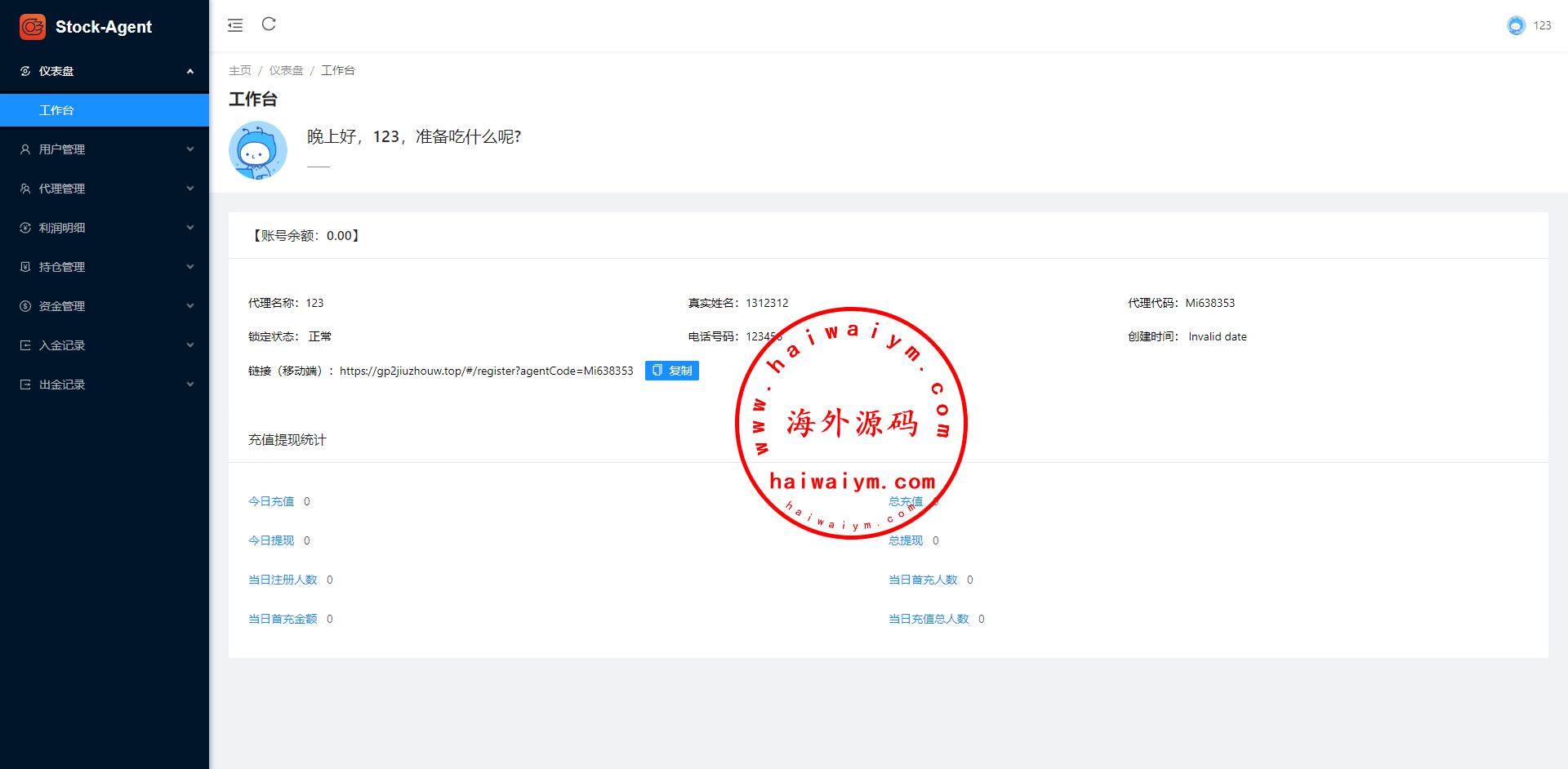Click the Stock-Agent logo icon
Viewport: 1568px width, 769px height.
pos(33,27)
